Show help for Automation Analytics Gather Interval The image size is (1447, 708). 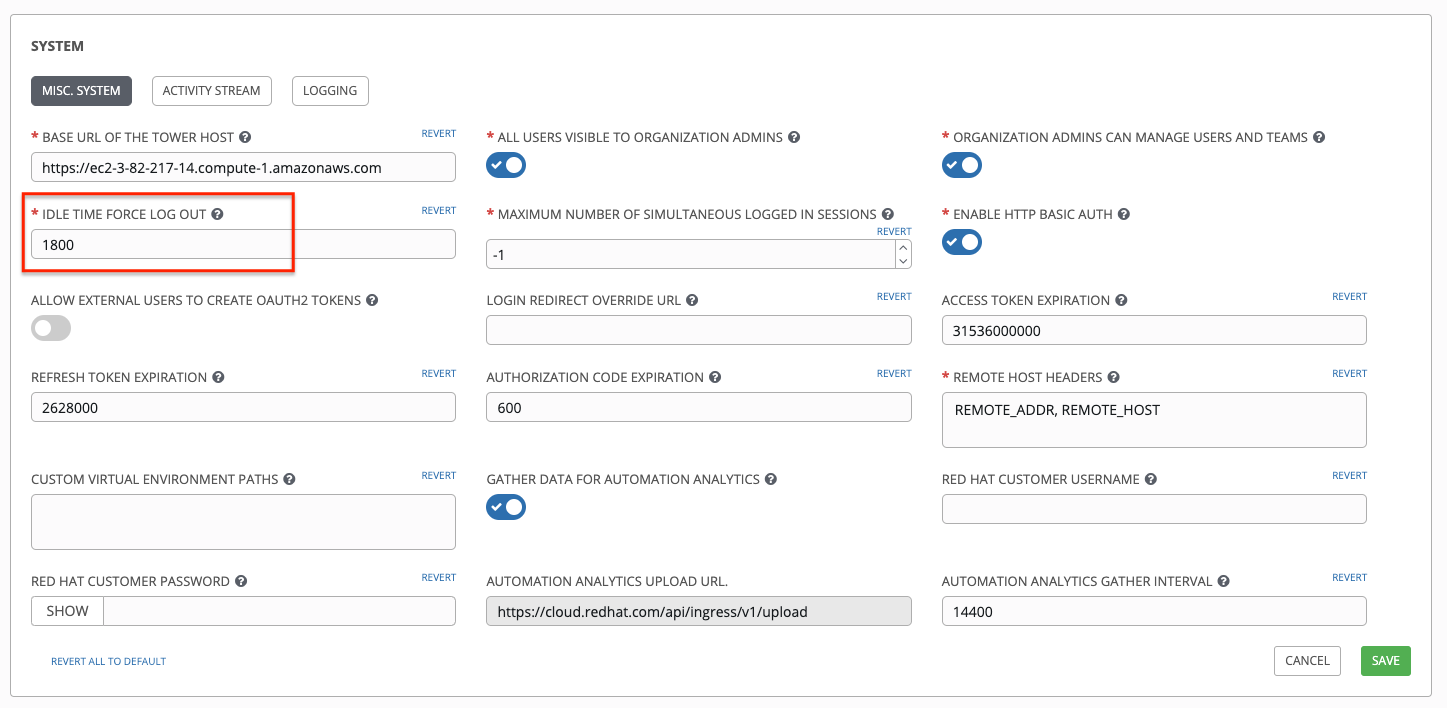pos(1223,582)
